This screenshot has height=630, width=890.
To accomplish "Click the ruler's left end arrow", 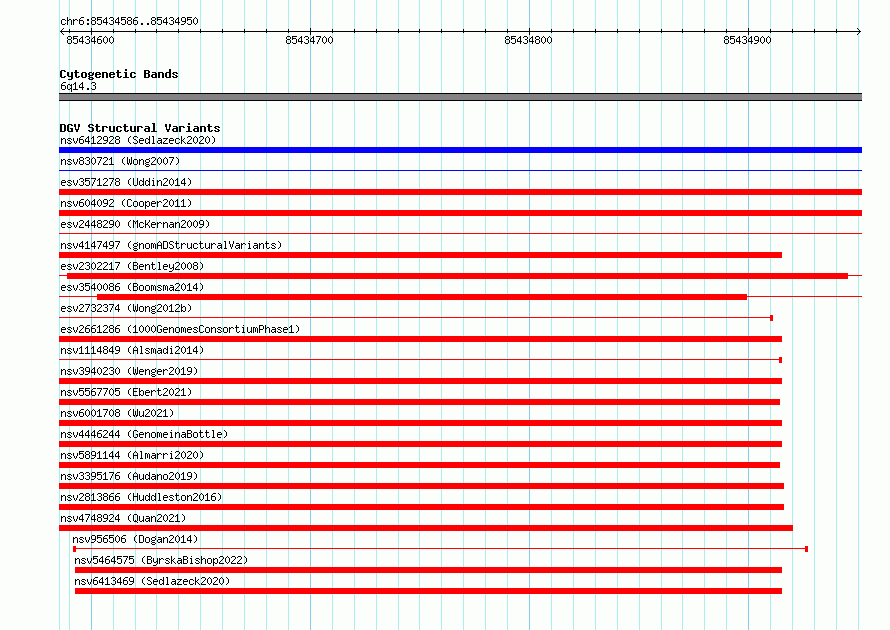I will click(x=62, y=31).
